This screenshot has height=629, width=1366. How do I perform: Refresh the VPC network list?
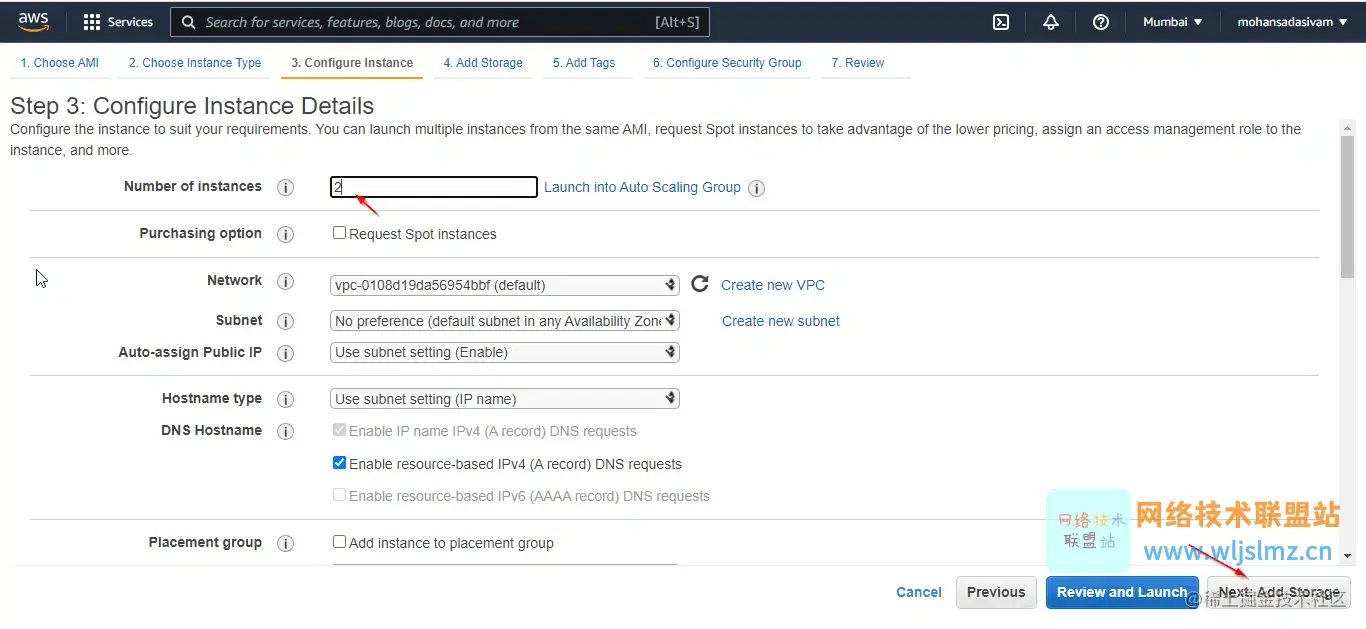click(700, 285)
